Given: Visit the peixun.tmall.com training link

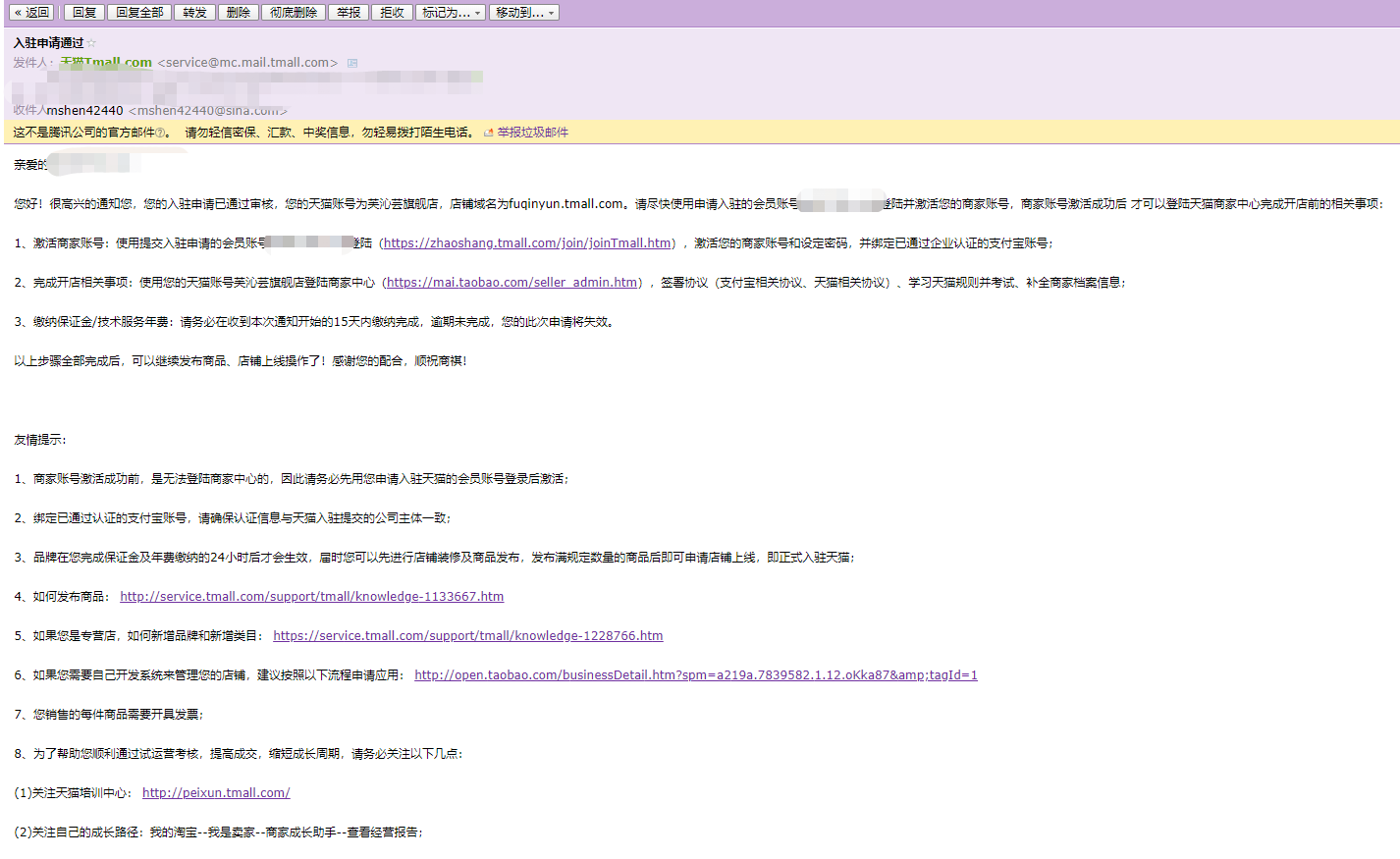Looking at the screenshot, I should (216, 793).
